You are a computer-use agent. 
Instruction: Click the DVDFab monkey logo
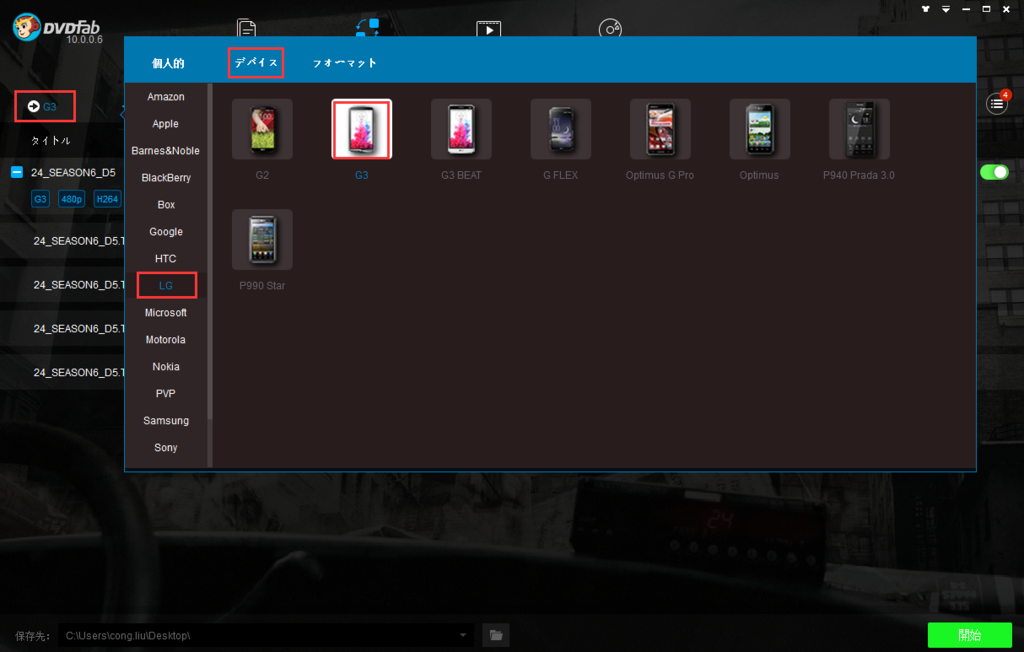(x=26, y=27)
